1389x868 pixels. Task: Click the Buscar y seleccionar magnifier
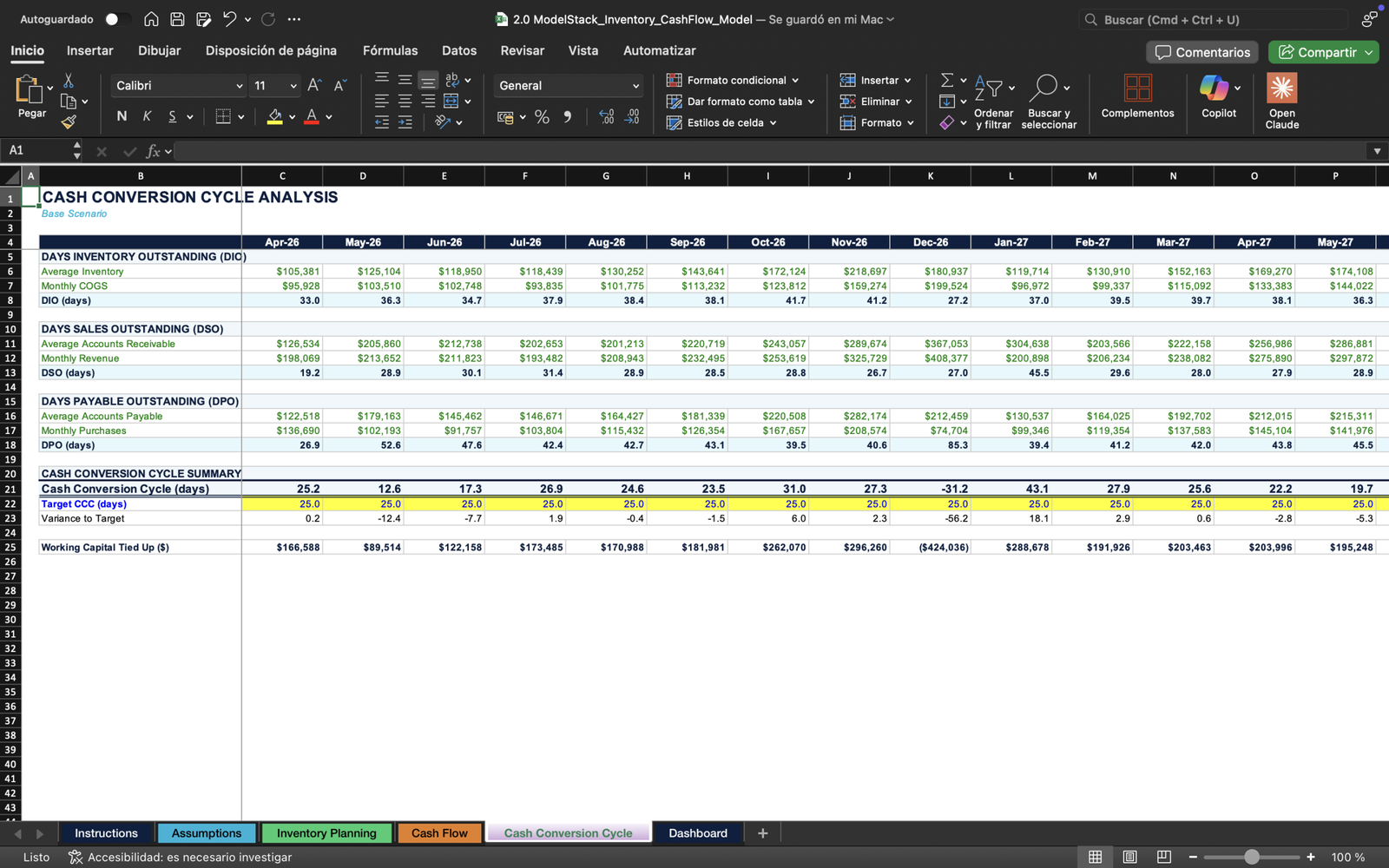click(1044, 88)
